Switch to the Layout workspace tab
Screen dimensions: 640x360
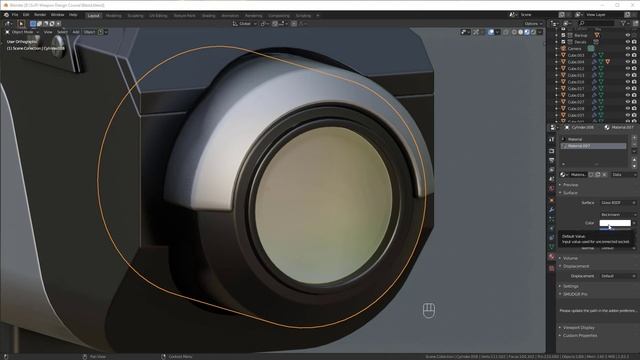click(x=93, y=16)
